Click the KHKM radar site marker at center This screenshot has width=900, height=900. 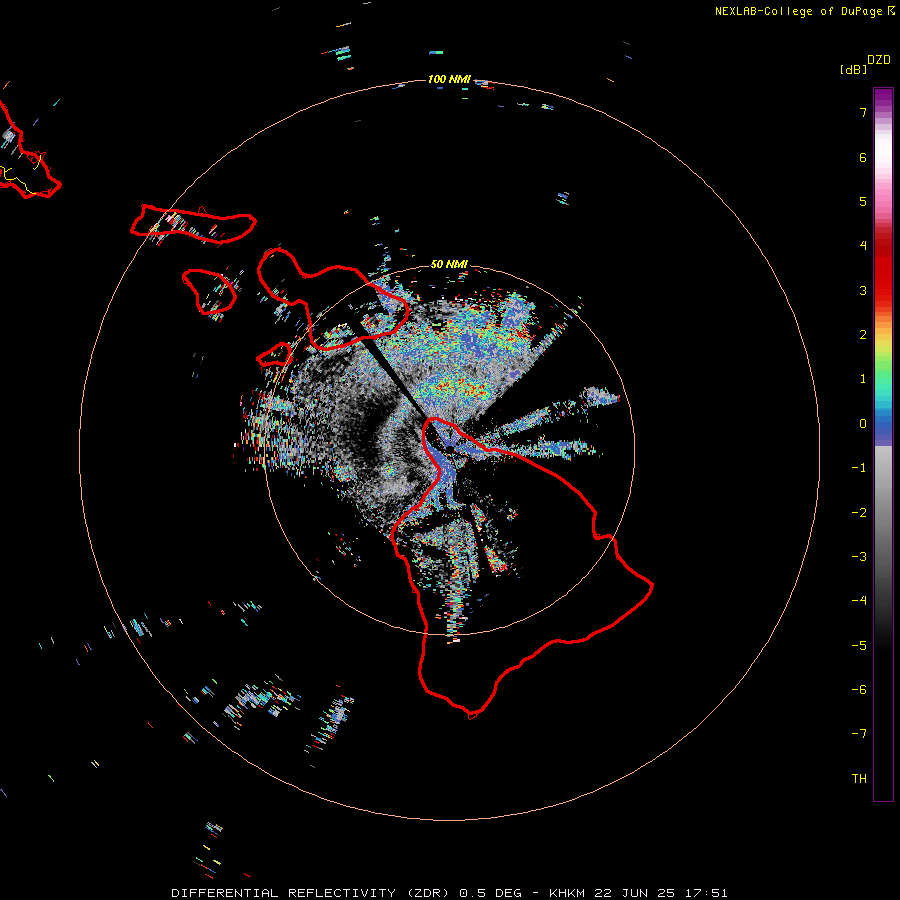pos(449,447)
